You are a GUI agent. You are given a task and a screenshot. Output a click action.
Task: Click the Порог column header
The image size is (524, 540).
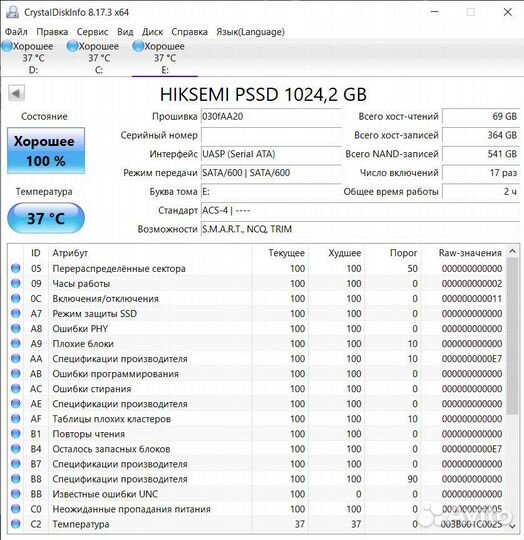[x=393, y=253]
